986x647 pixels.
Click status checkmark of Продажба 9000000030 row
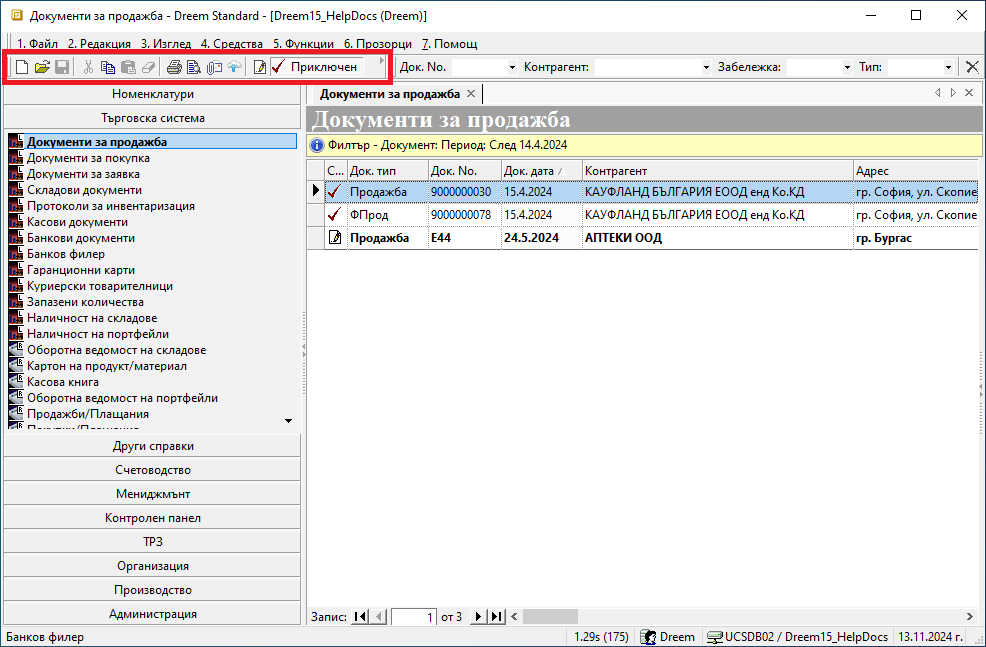335,191
